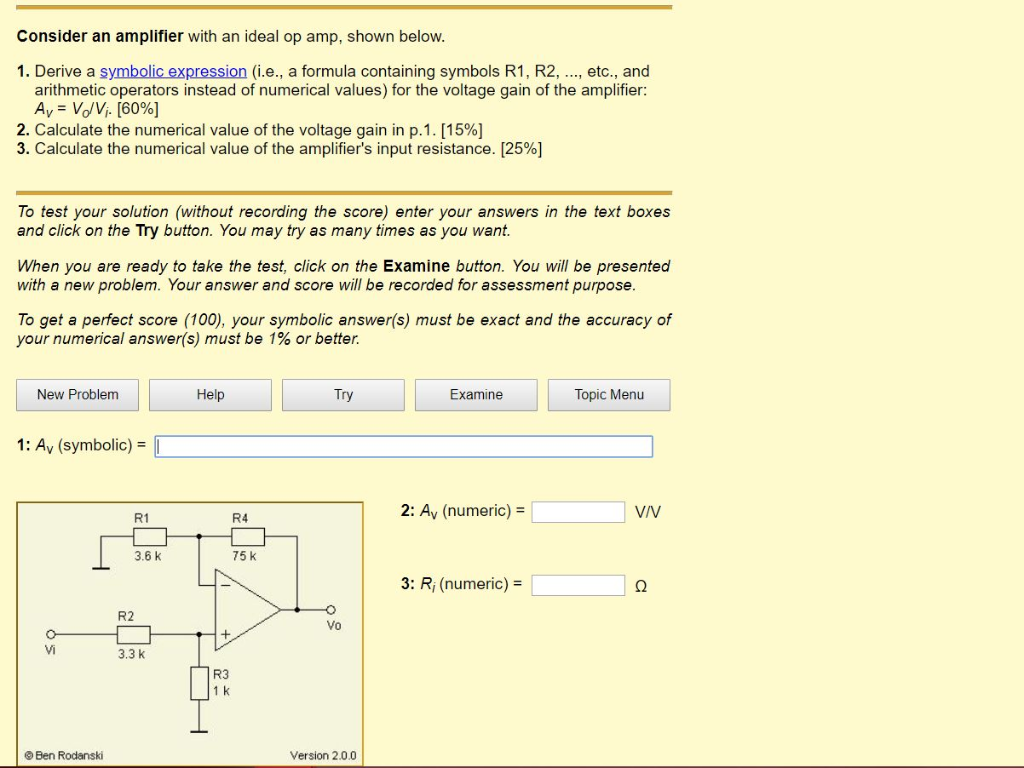Click the Ω unit label
Image resolution: width=1024 pixels, height=768 pixels.
pyautogui.click(x=641, y=586)
